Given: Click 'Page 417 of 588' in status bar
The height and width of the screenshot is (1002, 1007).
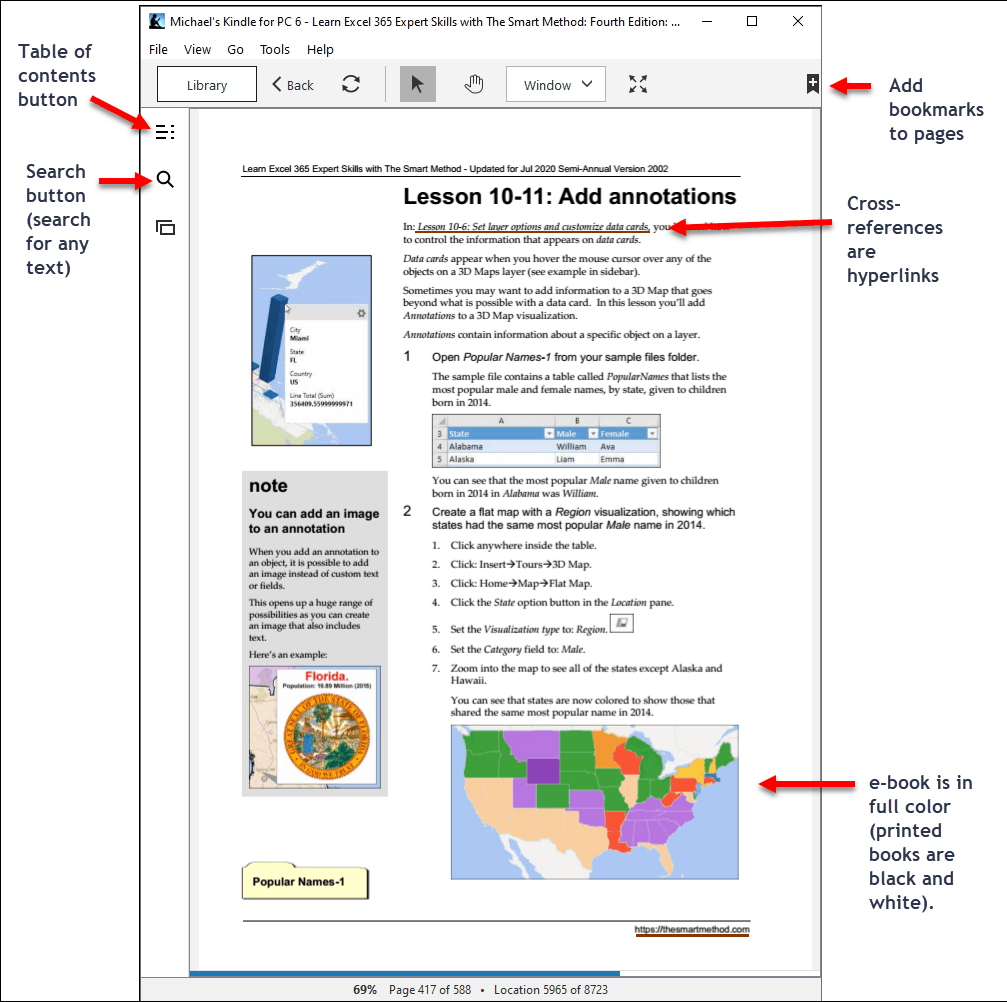Looking at the screenshot, I should click(430, 990).
